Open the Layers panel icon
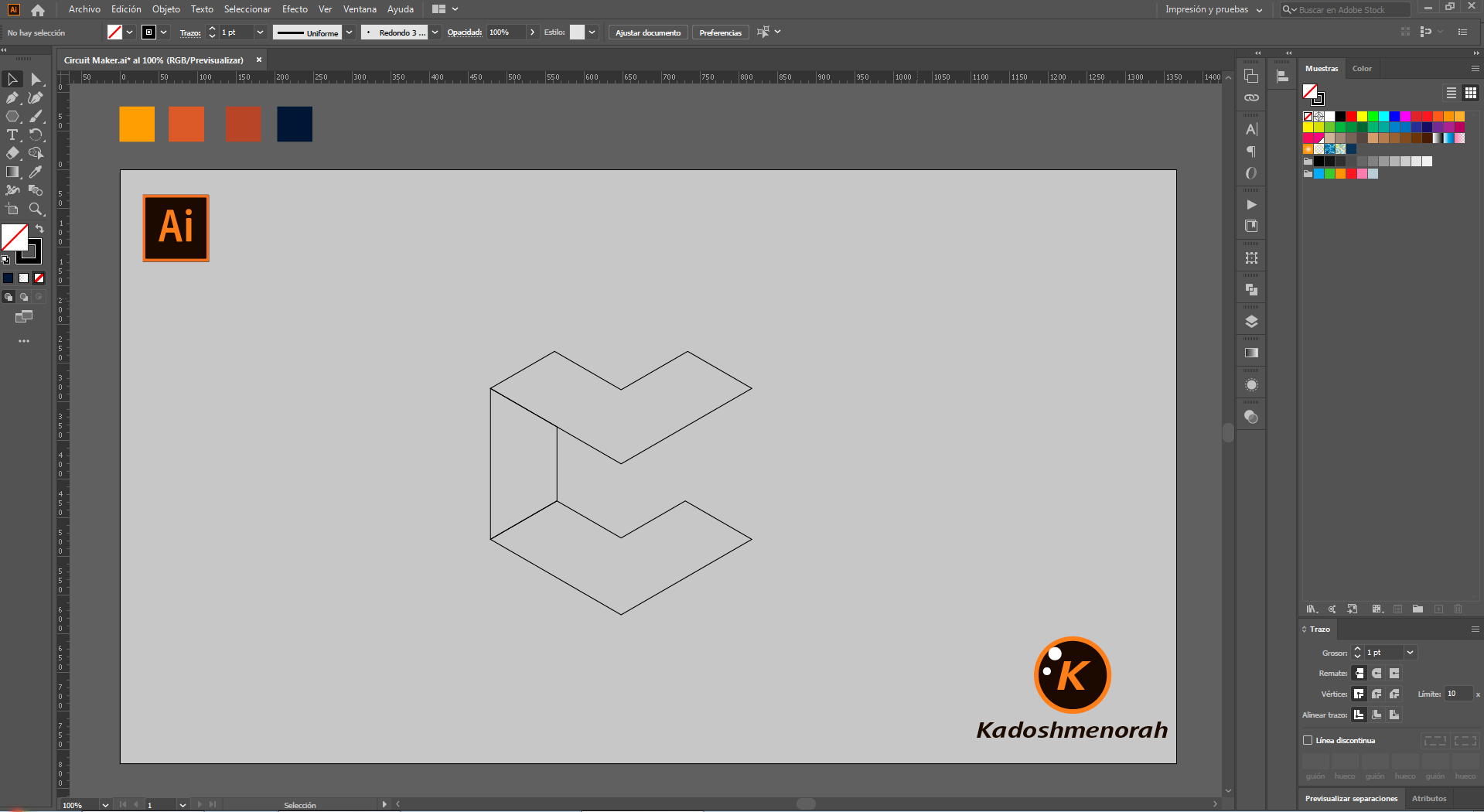The image size is (1484, 812). point(1251,322)
